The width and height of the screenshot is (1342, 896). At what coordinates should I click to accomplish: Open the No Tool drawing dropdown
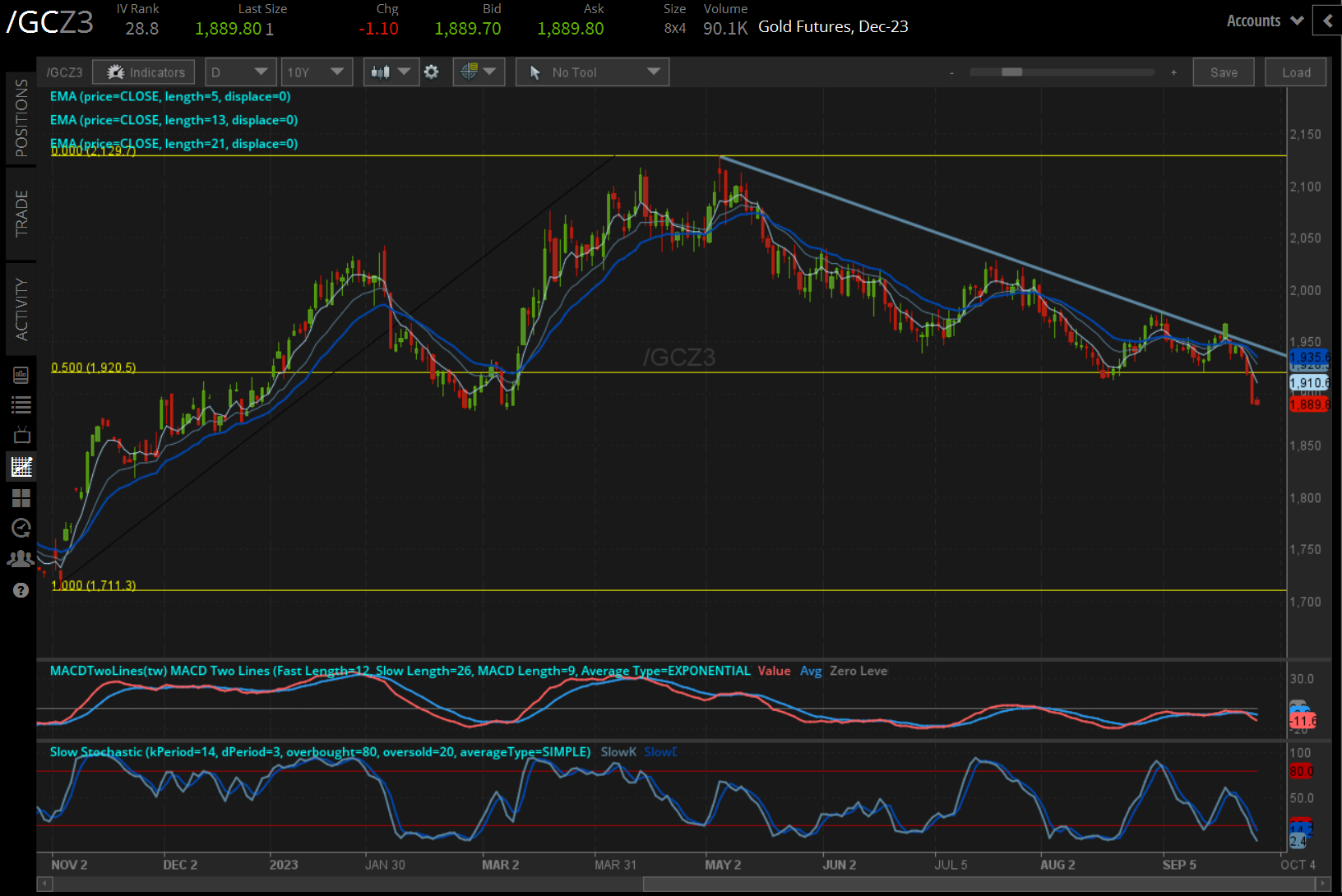pyautogui.click(x=592, y=72)
